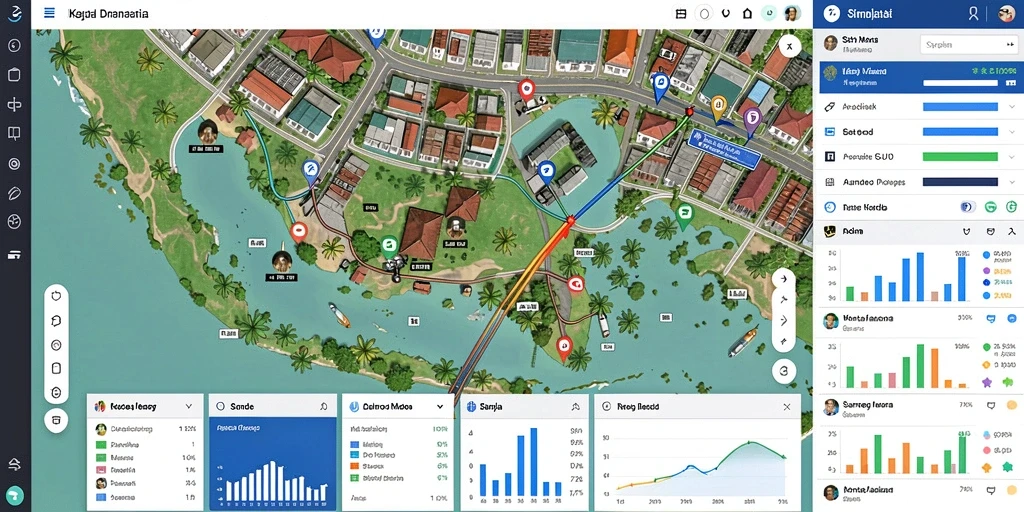
Task: Open the hamburger menu in the top bar
Action: tap(49, 12)
